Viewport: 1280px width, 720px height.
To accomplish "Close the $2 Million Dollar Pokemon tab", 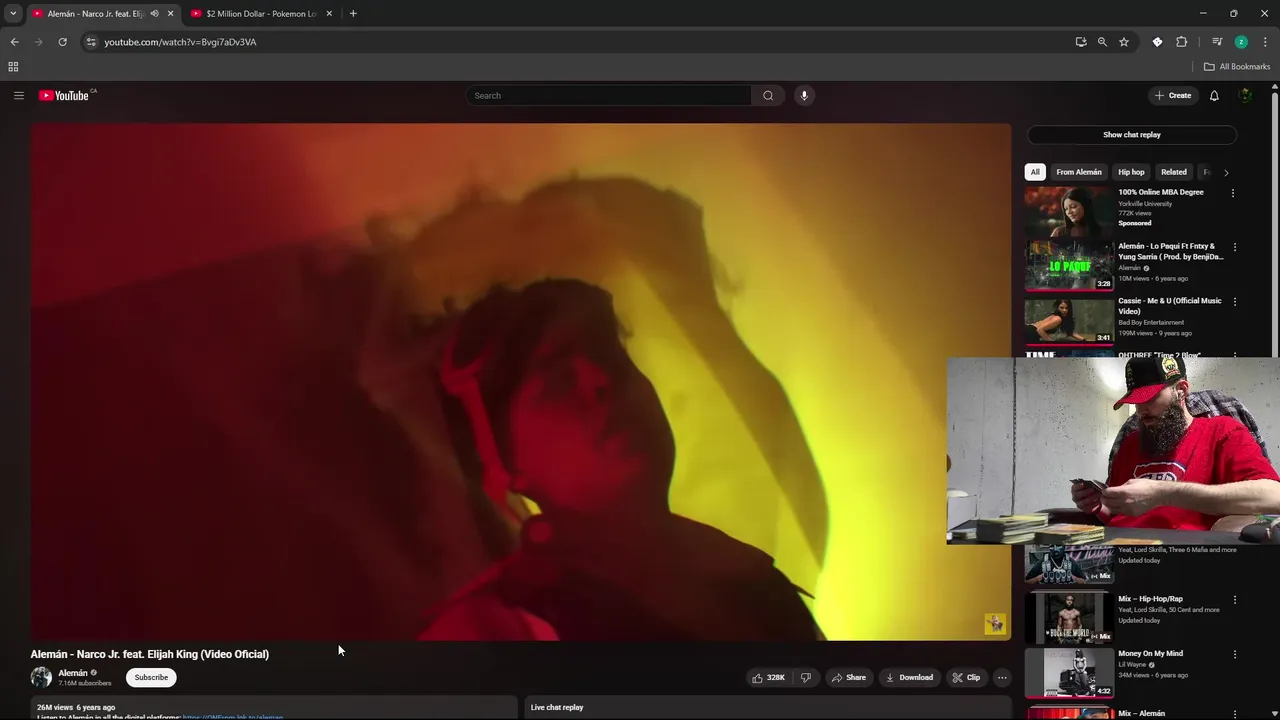I will (x=329, y=14).
